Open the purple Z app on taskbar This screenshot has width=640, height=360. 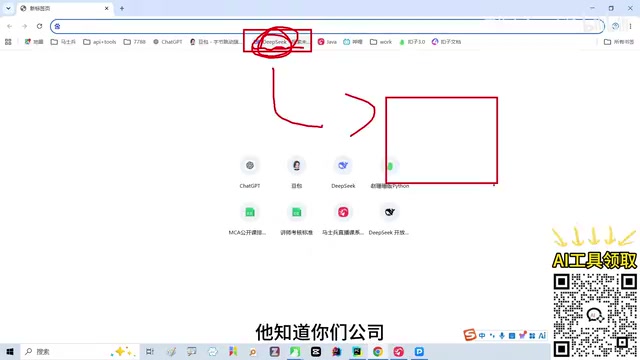pos(274,351)
